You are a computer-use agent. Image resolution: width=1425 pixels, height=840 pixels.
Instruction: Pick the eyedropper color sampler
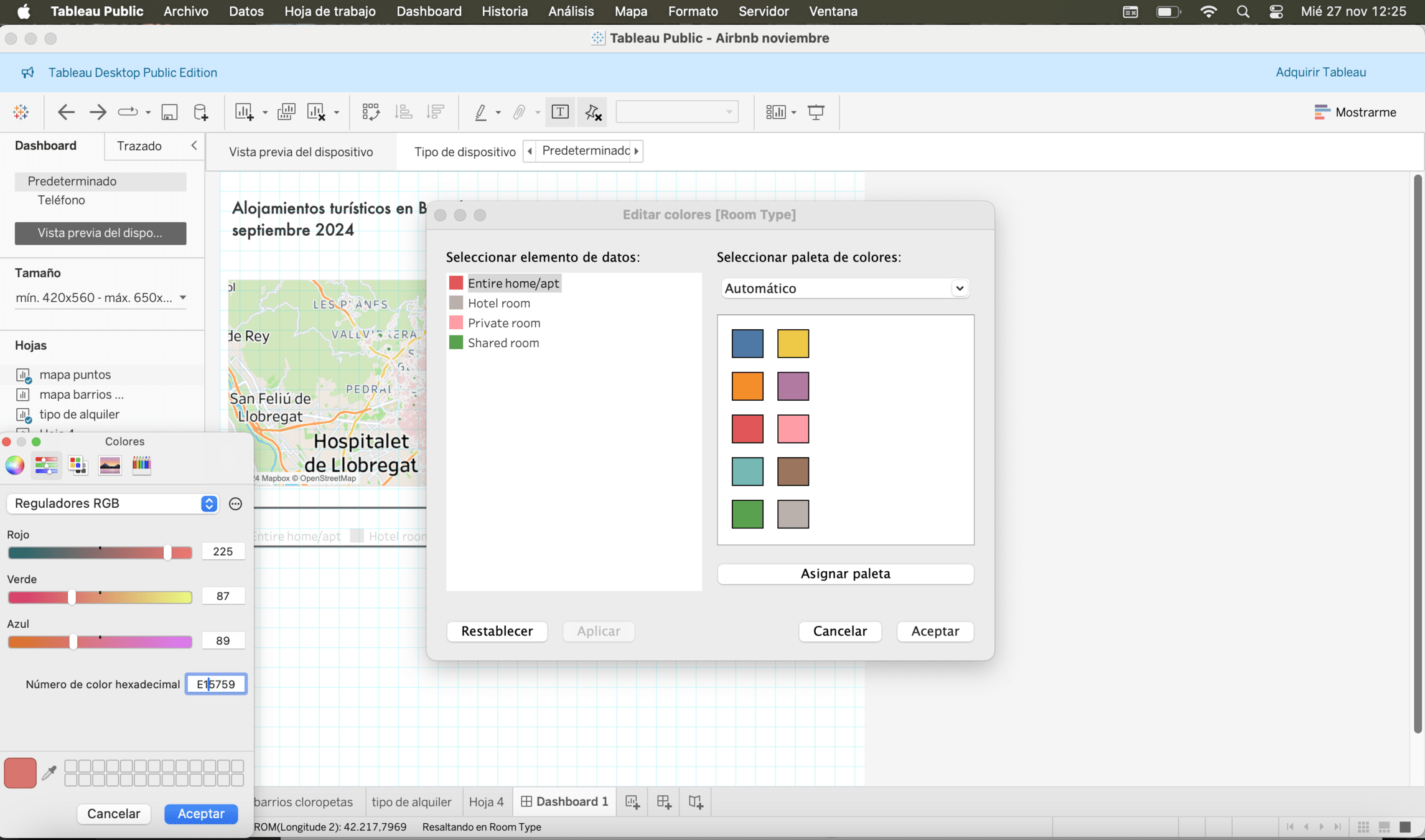(x=49, y=773)
